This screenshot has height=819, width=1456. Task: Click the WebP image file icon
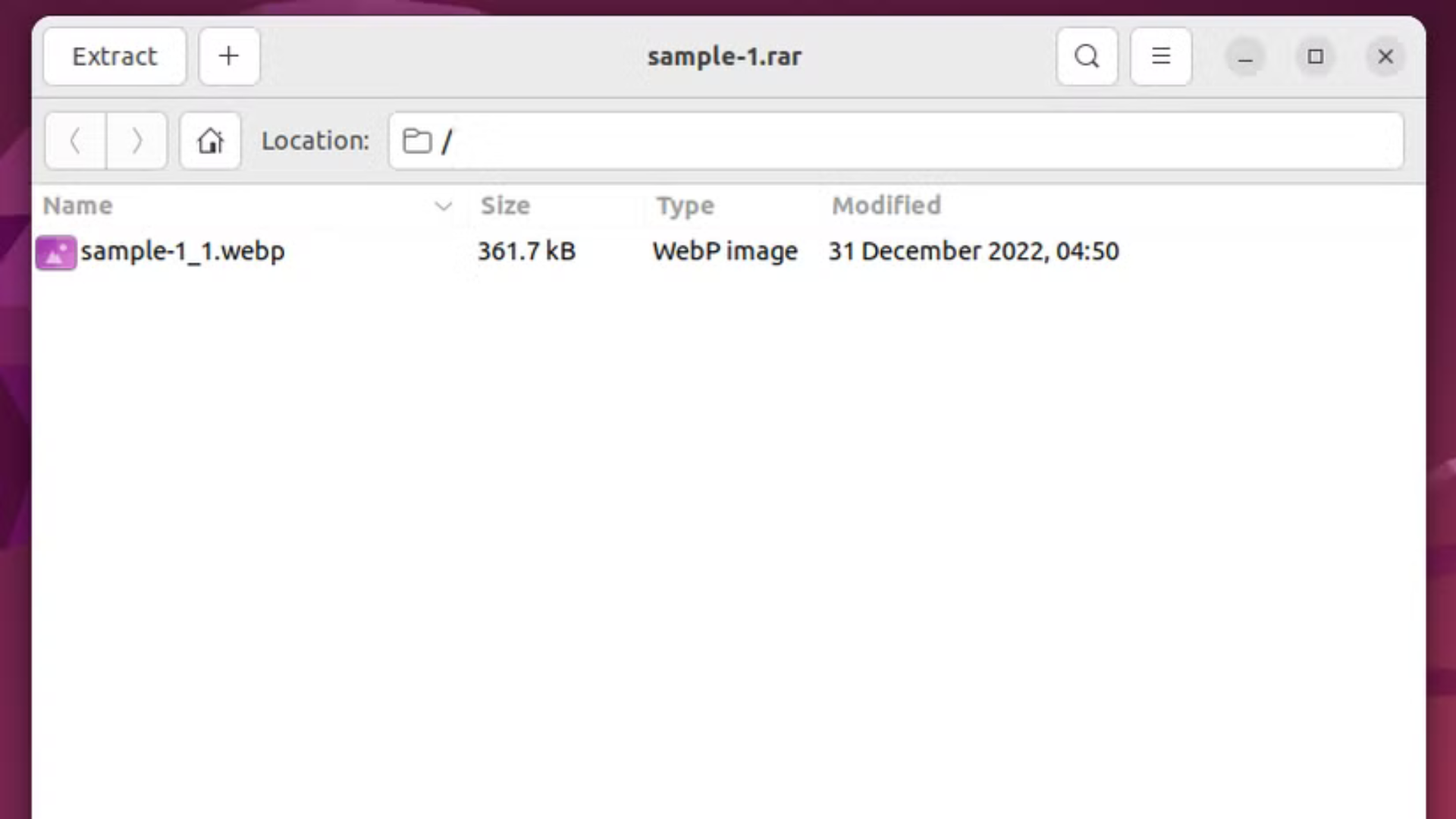point(56,253)
